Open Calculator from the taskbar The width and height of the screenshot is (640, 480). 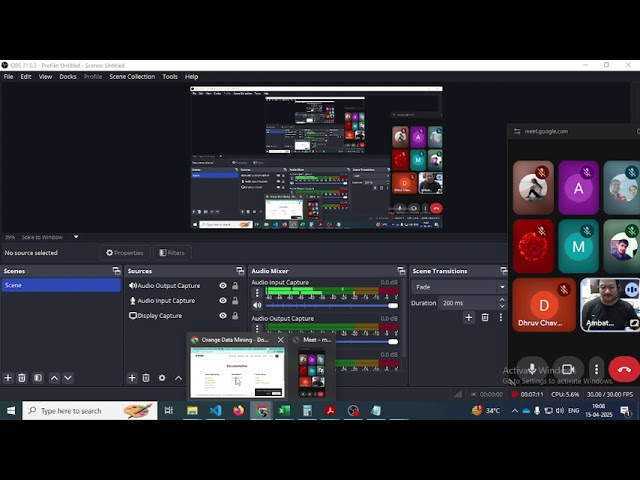click(x=307, y=411)
